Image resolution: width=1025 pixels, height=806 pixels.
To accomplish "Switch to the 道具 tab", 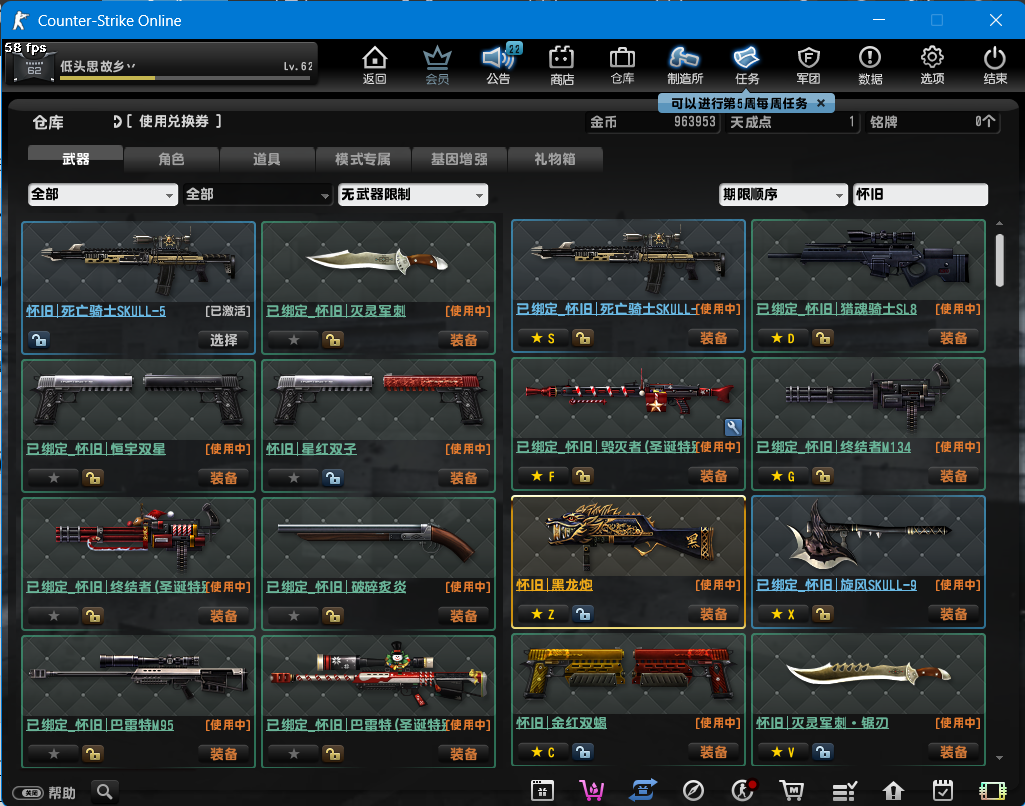I will pos(267,159).
